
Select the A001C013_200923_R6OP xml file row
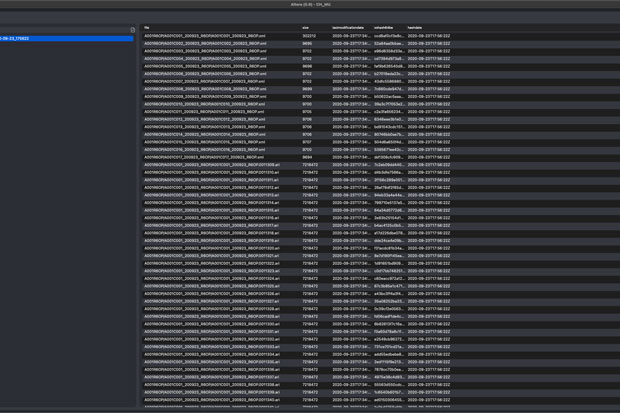[x=381, y=127]
